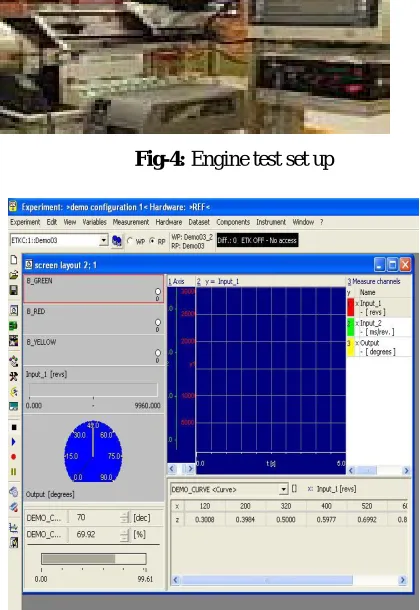This screenshot has width=420, height=610.
Task: Click the blue icon next to the ETKC combo box
Action: click(x=117, y=241)
